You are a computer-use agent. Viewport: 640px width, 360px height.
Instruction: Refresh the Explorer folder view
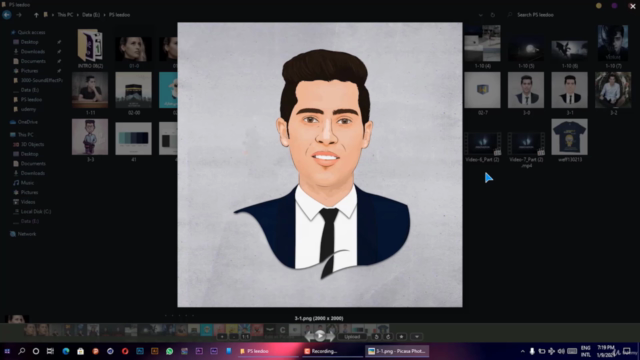(x=493, y=15)
